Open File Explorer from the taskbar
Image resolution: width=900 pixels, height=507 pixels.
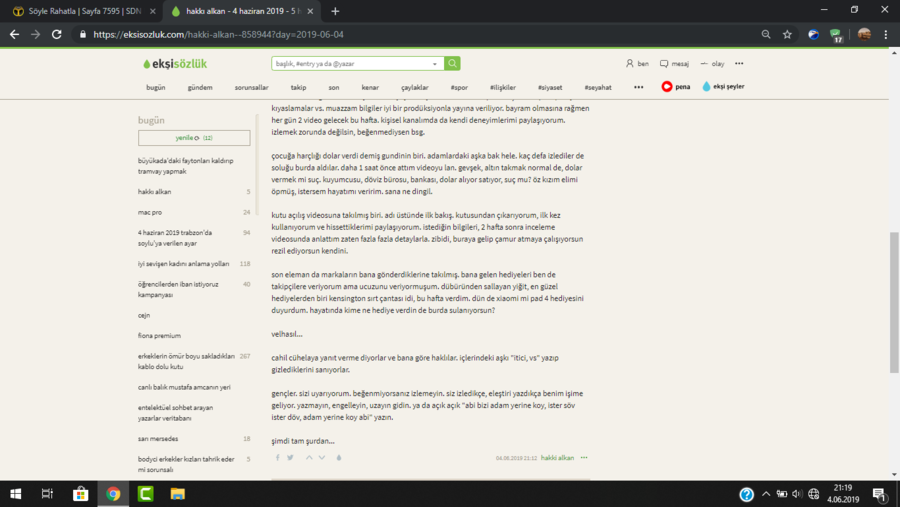(177, 494)
